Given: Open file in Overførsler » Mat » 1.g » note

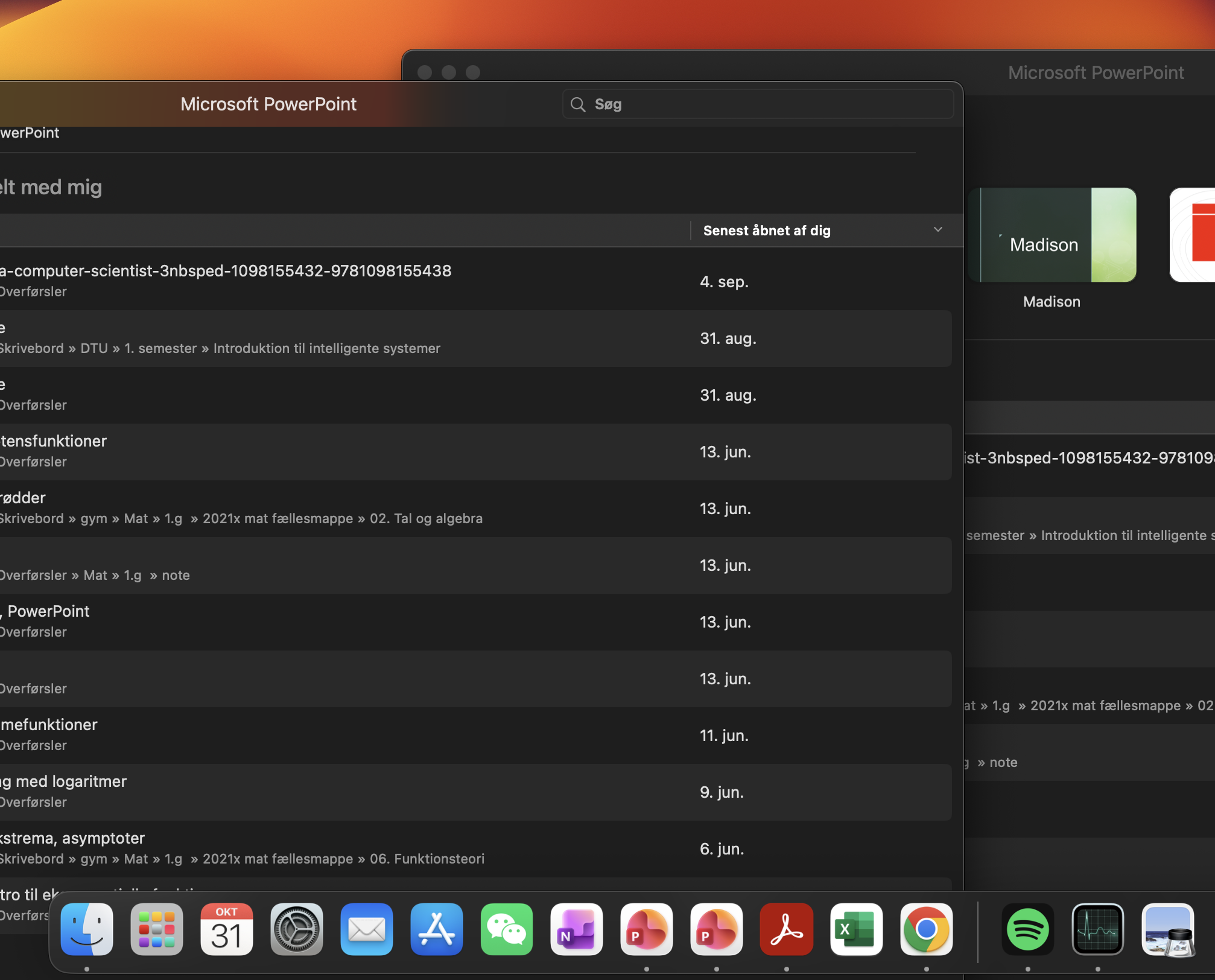Looking at the screenshot, I should [x=476, y=565].
